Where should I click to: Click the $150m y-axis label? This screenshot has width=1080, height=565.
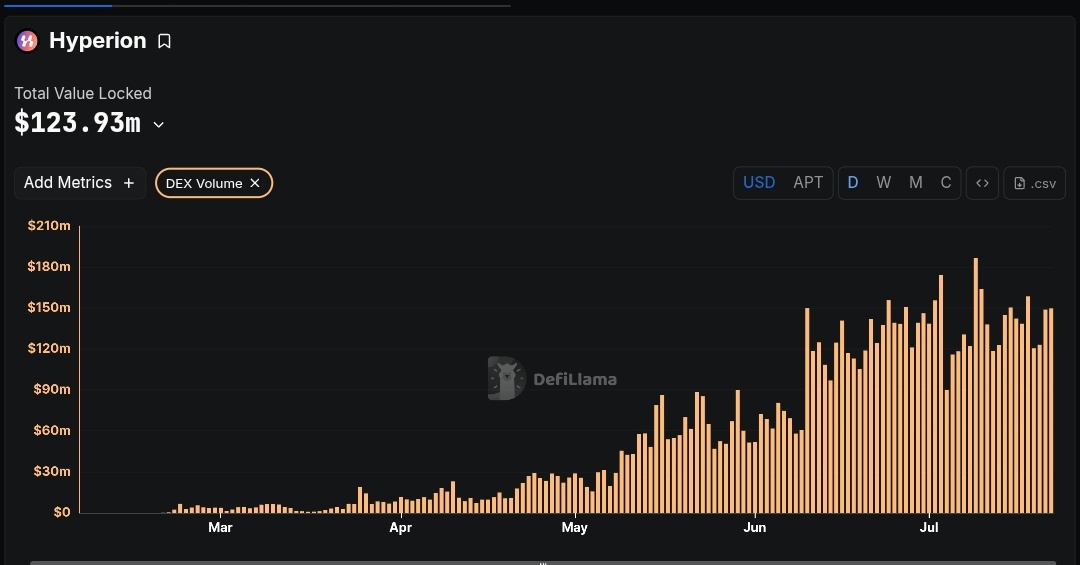[x=49, y=307]
